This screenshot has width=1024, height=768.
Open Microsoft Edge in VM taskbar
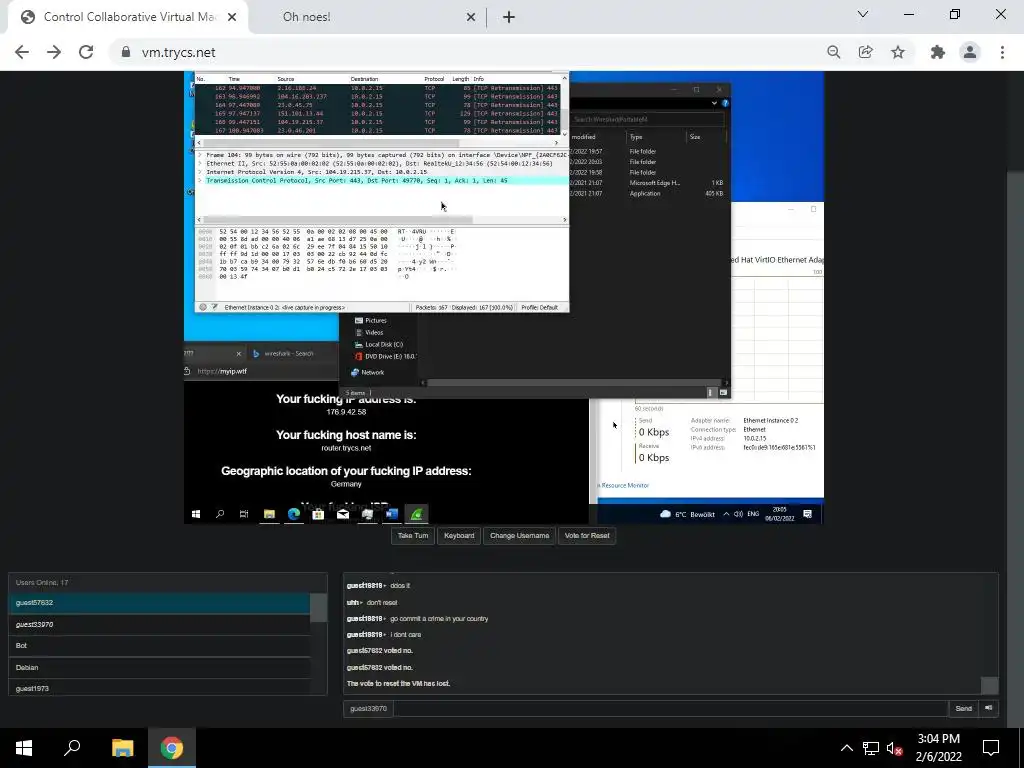click(x=294, y=514)
